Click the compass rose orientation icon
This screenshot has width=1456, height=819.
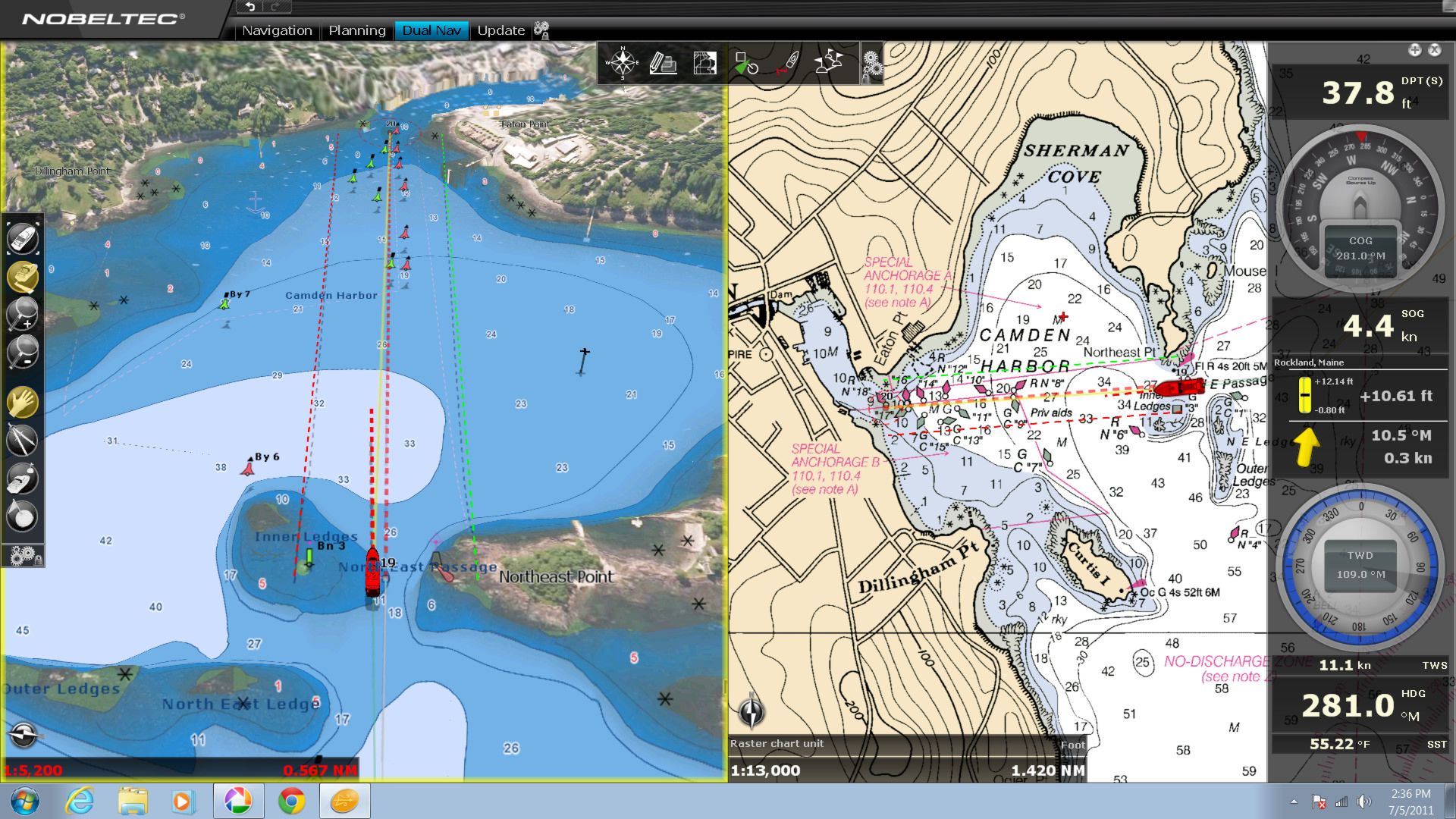[623, 63]
